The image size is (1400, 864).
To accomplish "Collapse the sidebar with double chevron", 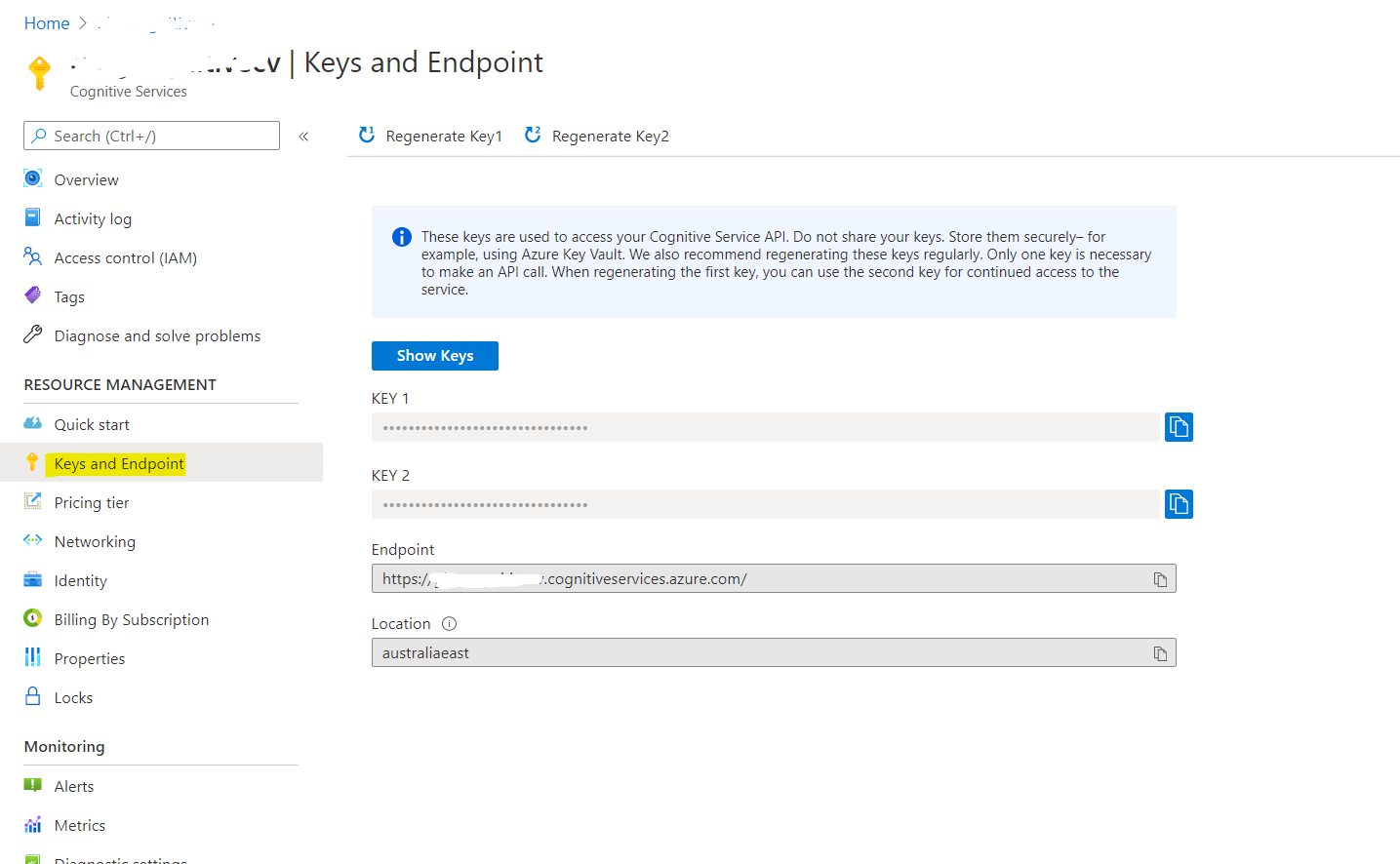I will pyautogui.click(x=303, y=137).
